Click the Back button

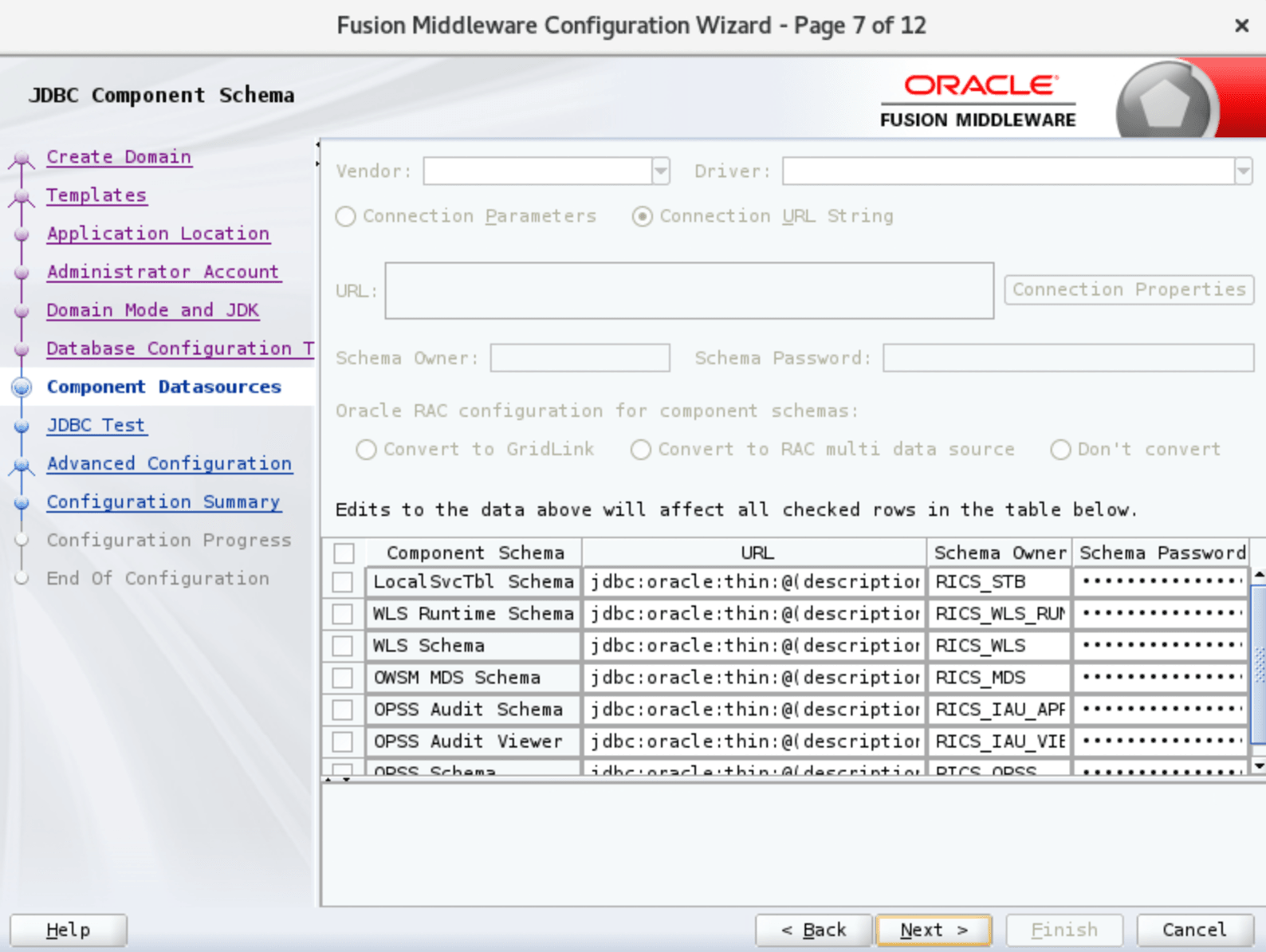[813, 930]
